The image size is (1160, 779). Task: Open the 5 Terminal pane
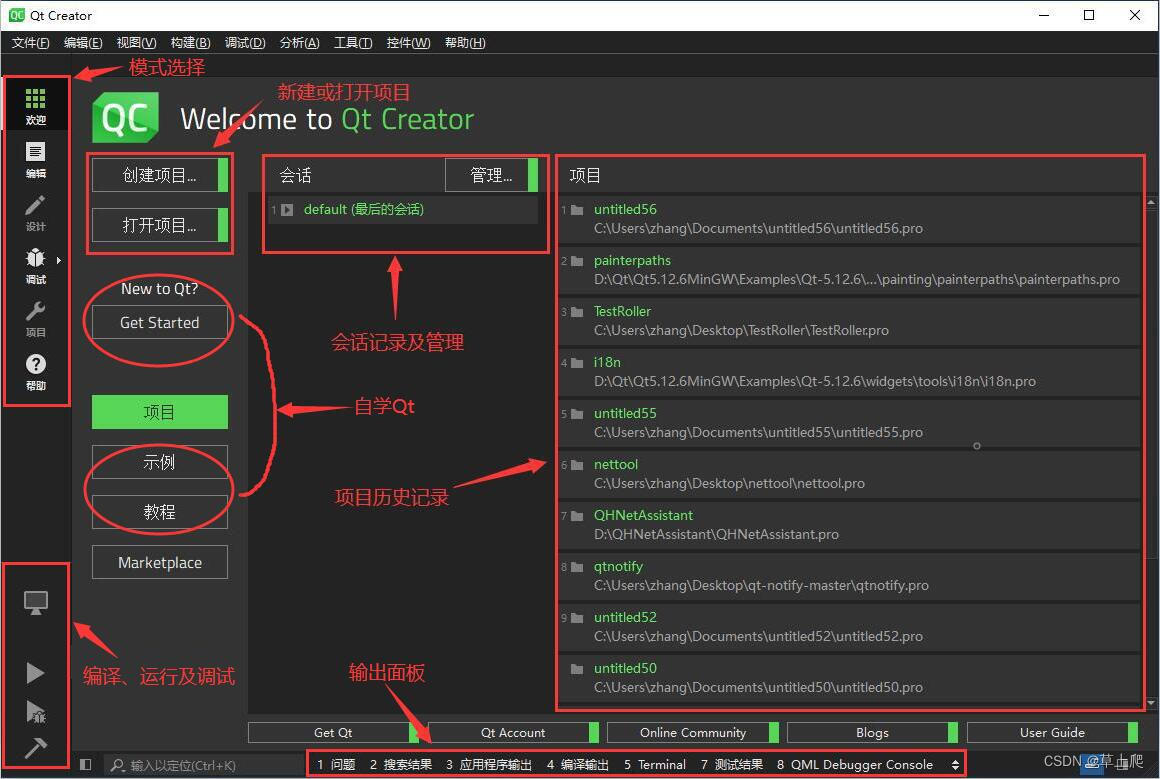[x=655, y=765]
